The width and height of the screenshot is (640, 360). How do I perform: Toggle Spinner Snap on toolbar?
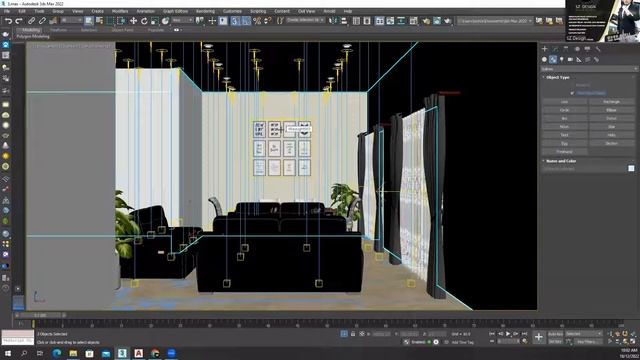pyautogui.click(x=268, y=21)
